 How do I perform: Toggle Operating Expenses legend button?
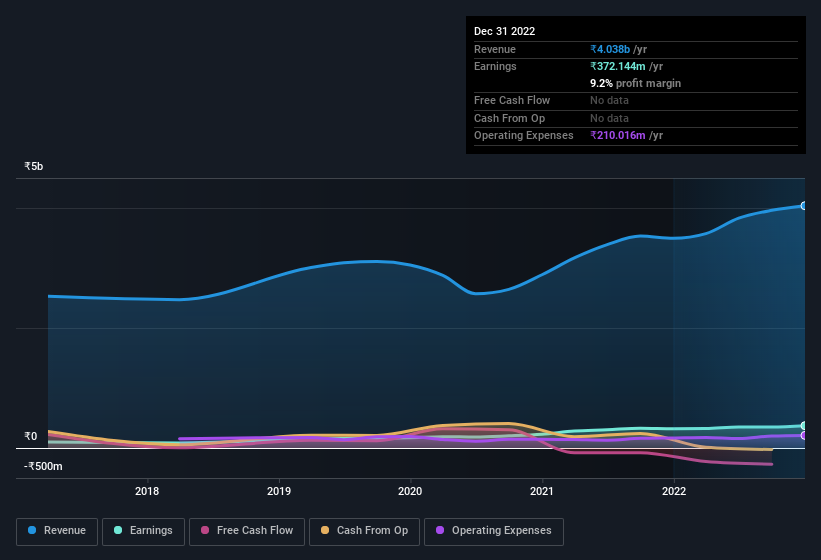493,532
